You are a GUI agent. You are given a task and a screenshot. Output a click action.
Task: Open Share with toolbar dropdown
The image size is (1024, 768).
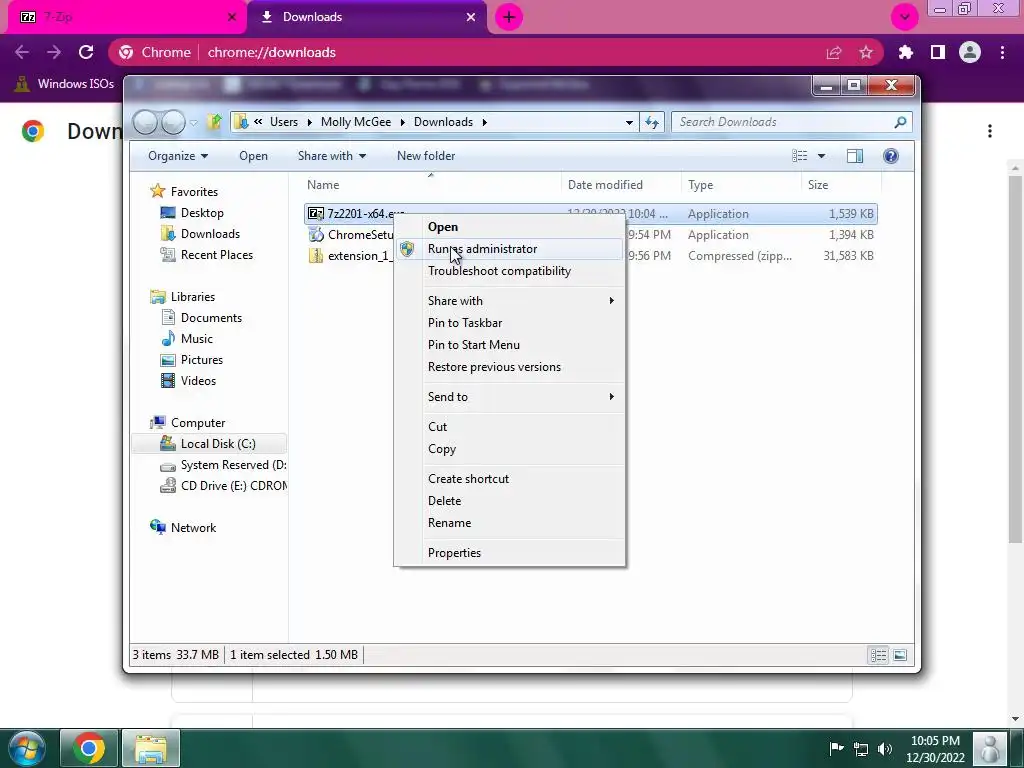(332, 156)
